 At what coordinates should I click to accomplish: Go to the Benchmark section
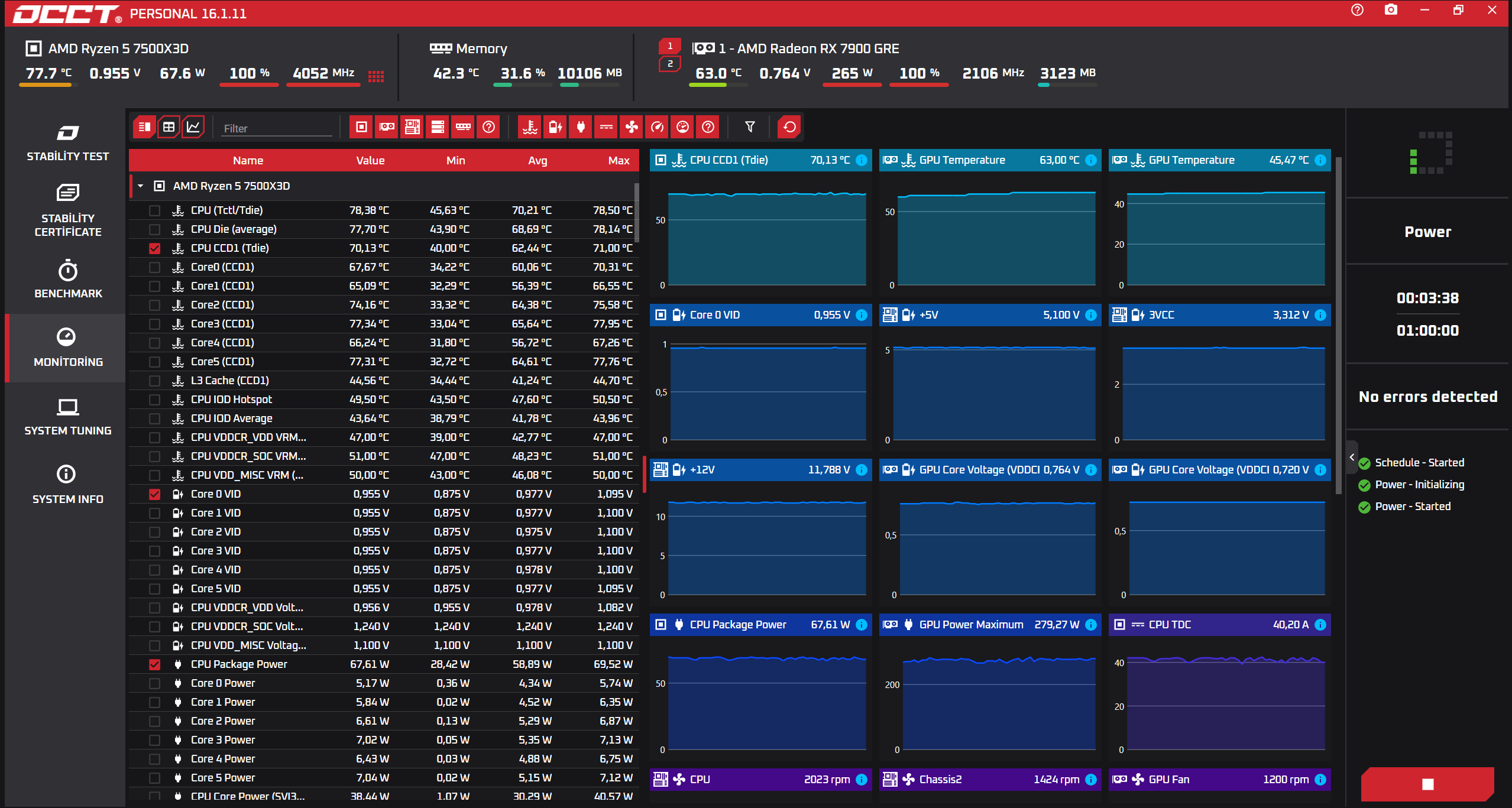pos(67,279)
